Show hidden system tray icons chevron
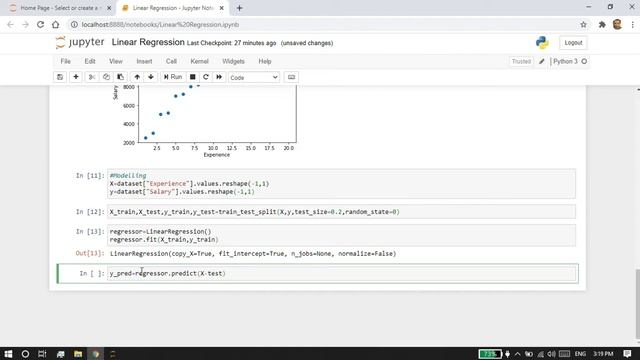This screenshot has width=640, height=360. pyautogui.click(x=518, y=354)
